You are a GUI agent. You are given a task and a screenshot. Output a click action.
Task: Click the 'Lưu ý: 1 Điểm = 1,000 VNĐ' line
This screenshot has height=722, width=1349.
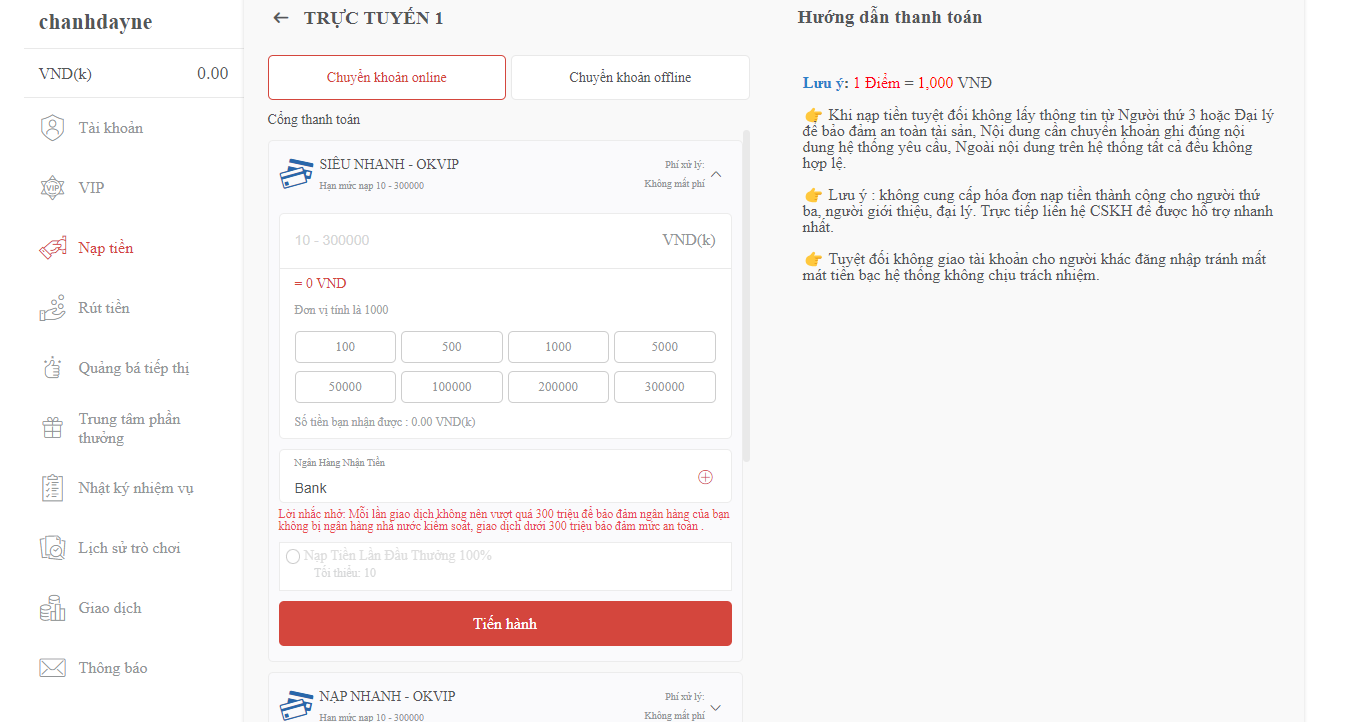coord(897,83)
